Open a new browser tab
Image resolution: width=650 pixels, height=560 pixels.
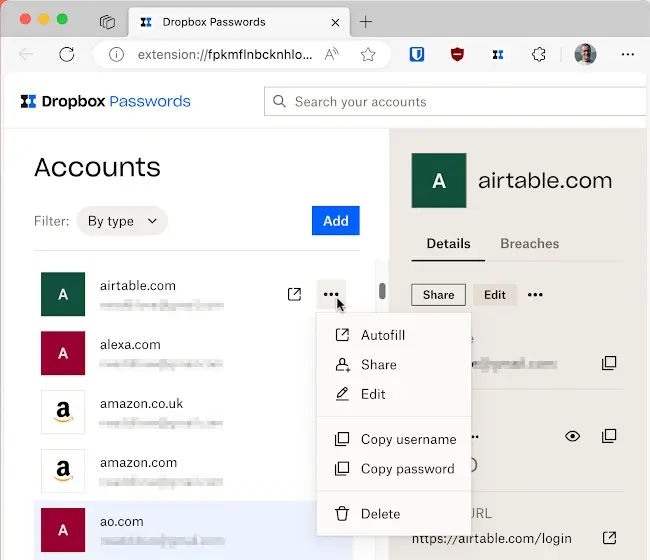pyautogui.click(x=366, y=22)
